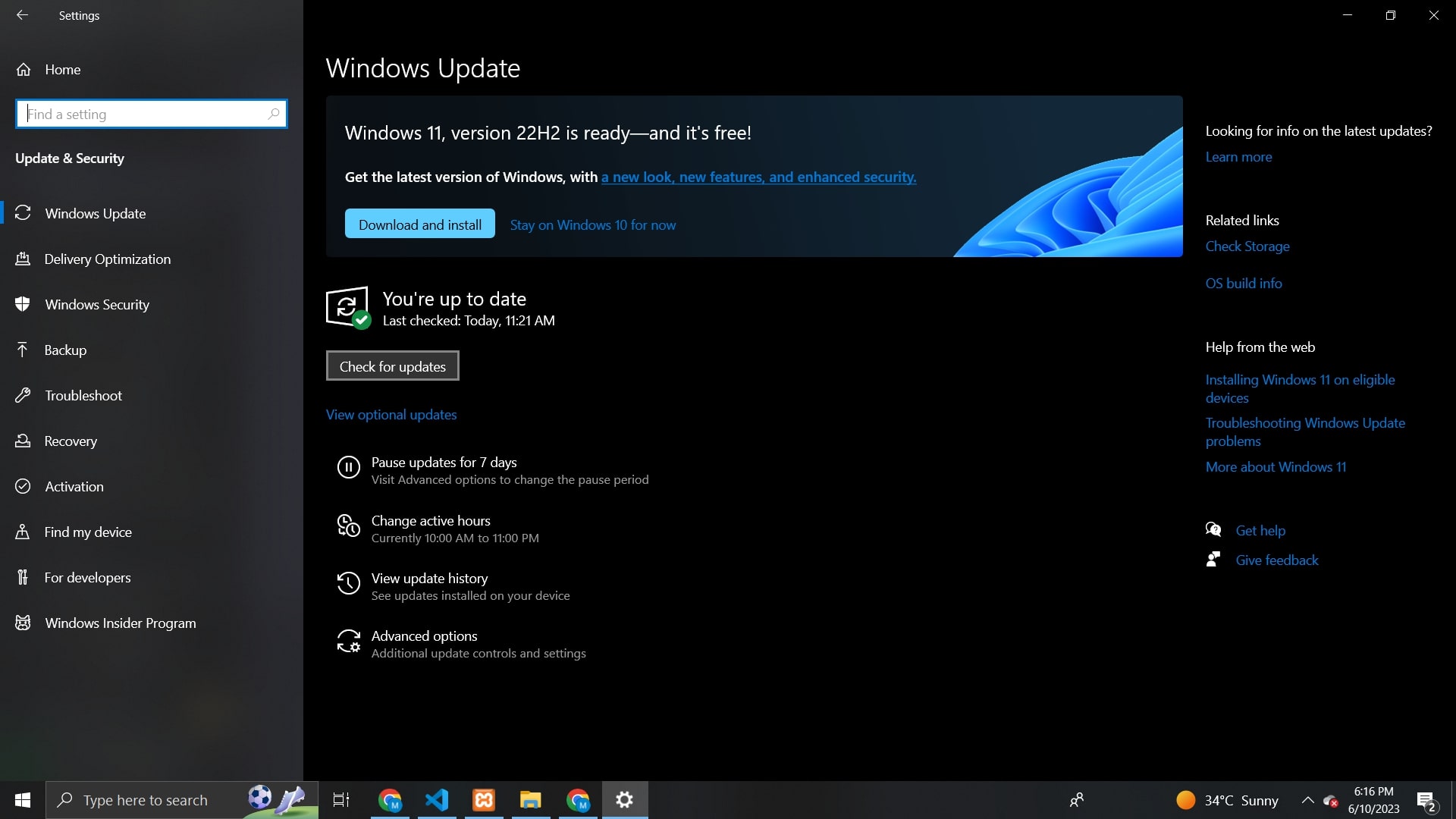Click the Get help chat icon
Image resolution: width=1456 pixels, height=819 pixels.
click(1213, 530)
